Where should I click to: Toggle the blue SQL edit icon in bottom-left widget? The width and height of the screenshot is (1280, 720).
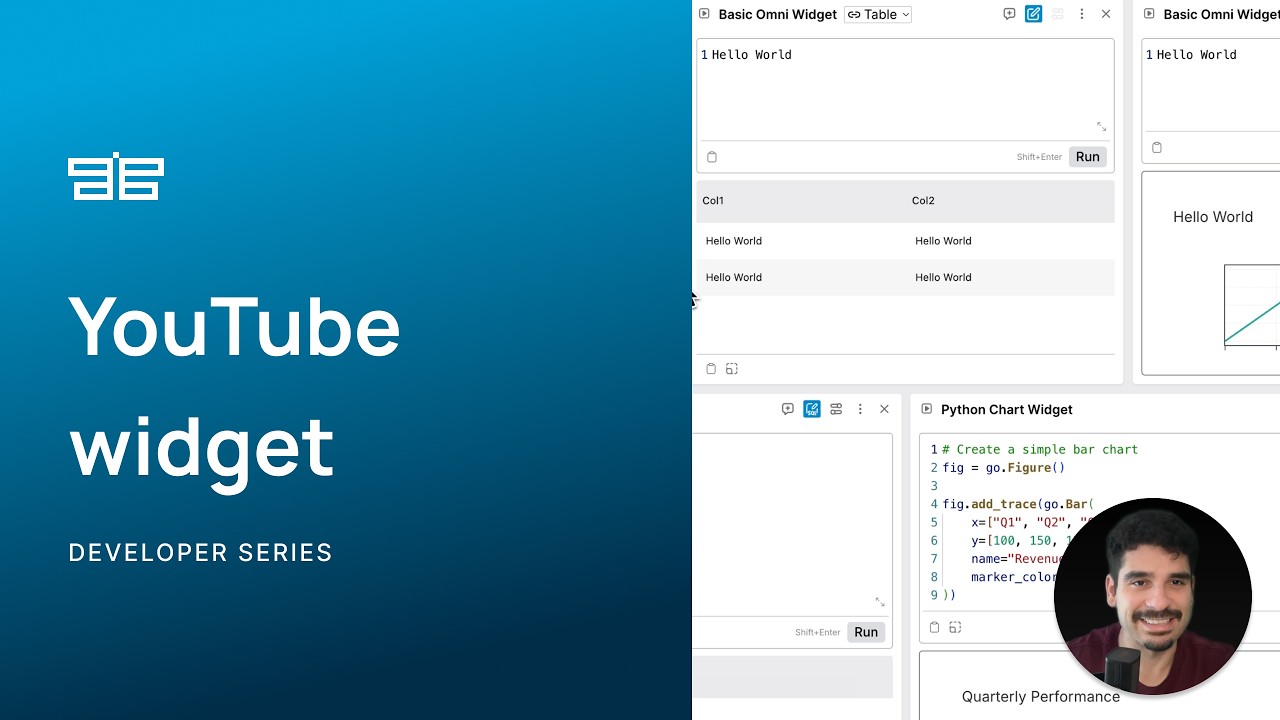coord(812,409)
